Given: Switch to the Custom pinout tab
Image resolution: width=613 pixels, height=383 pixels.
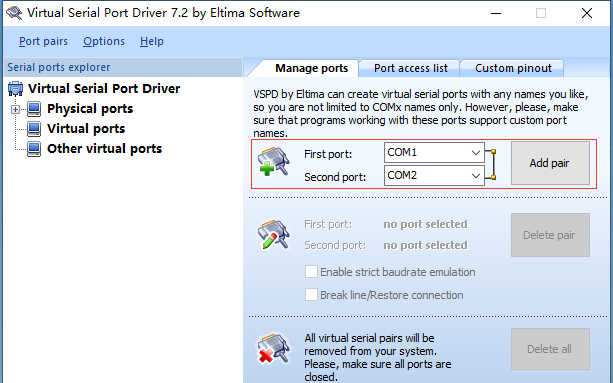Looking at the screenshot, I should point(513,68).
